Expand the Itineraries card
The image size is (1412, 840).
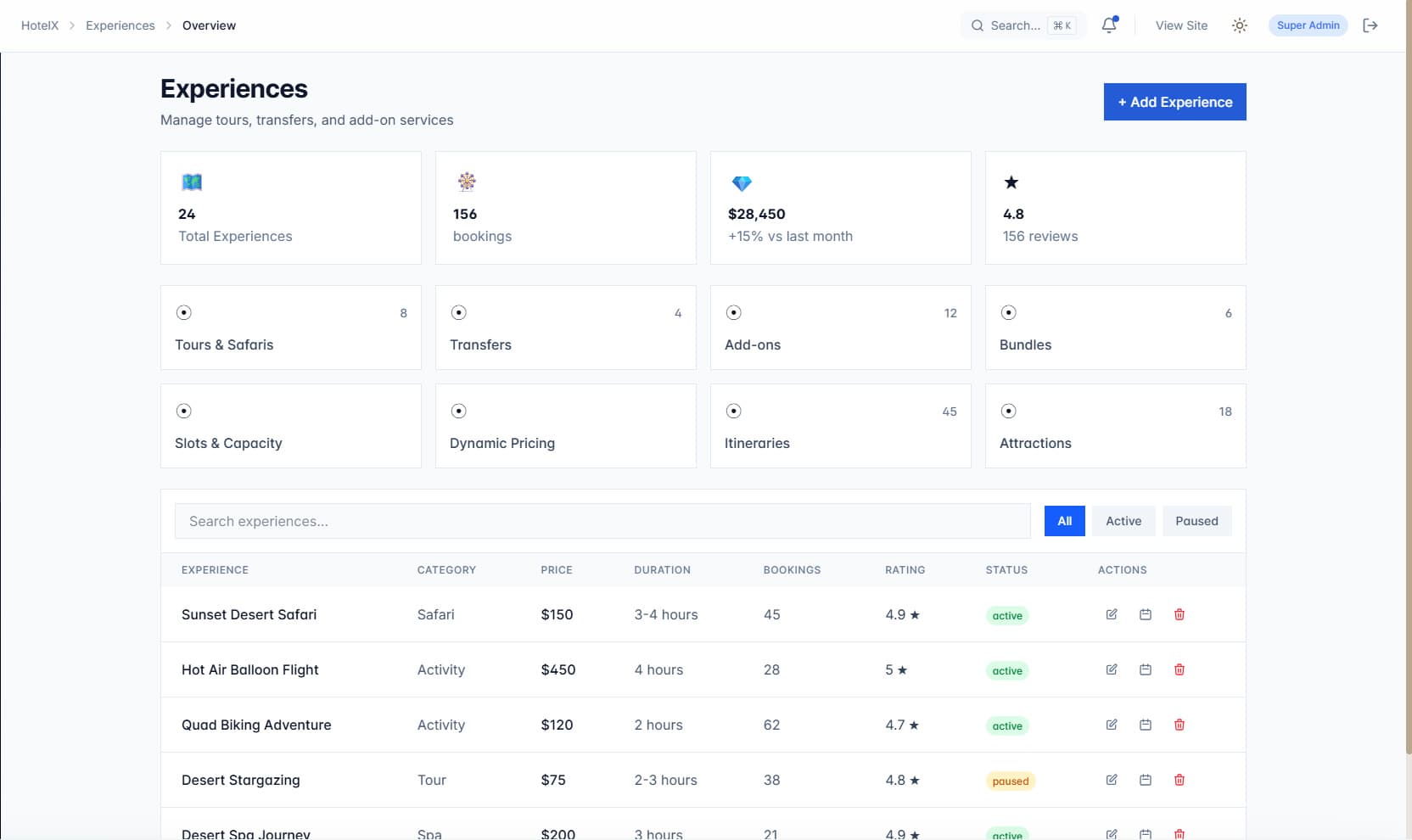(840, 426)
